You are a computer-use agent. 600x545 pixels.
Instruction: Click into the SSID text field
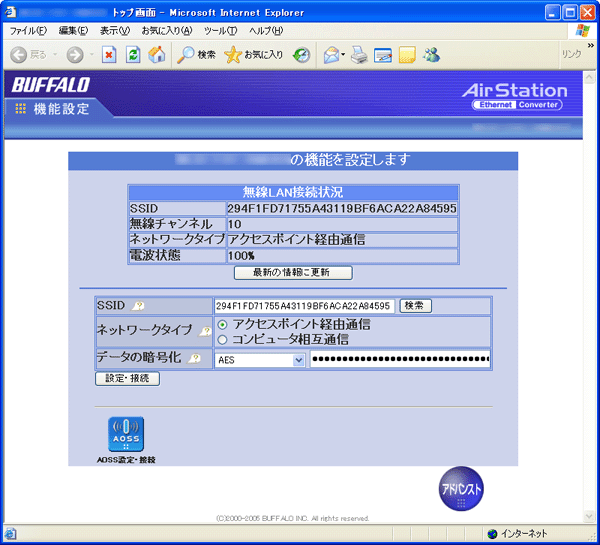click(x=304, y=305)
